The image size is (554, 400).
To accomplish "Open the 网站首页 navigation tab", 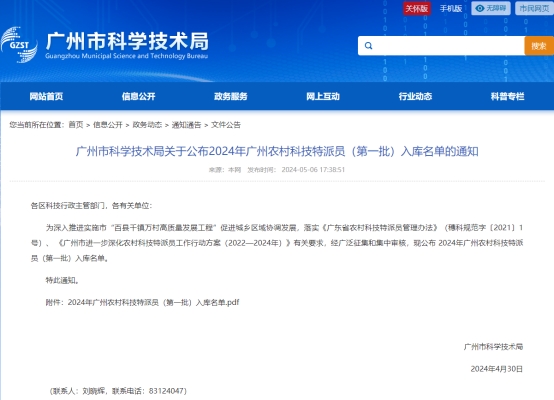I will pyautogui.click(x=46, y=96).
